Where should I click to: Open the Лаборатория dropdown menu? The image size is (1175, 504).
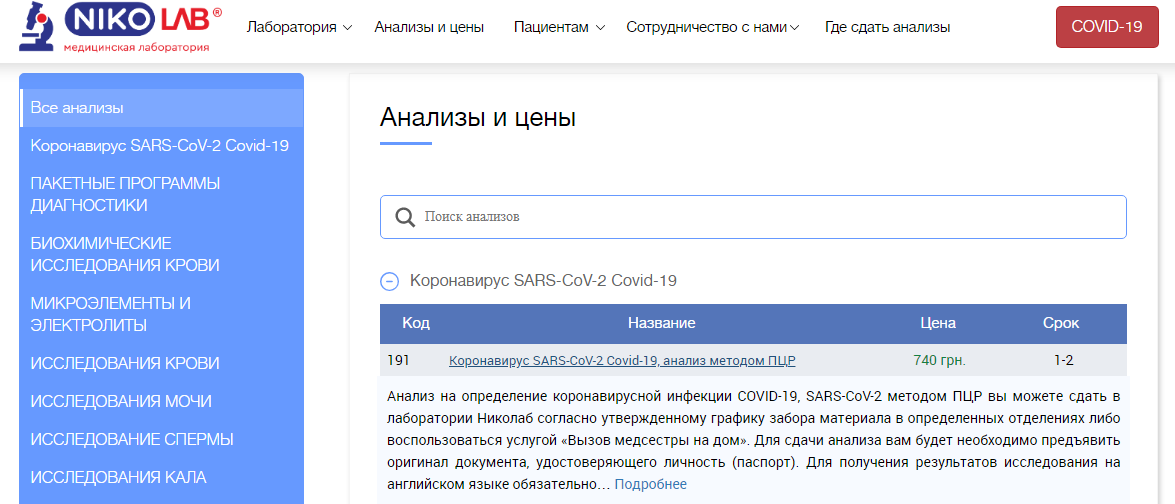[299, 28]
